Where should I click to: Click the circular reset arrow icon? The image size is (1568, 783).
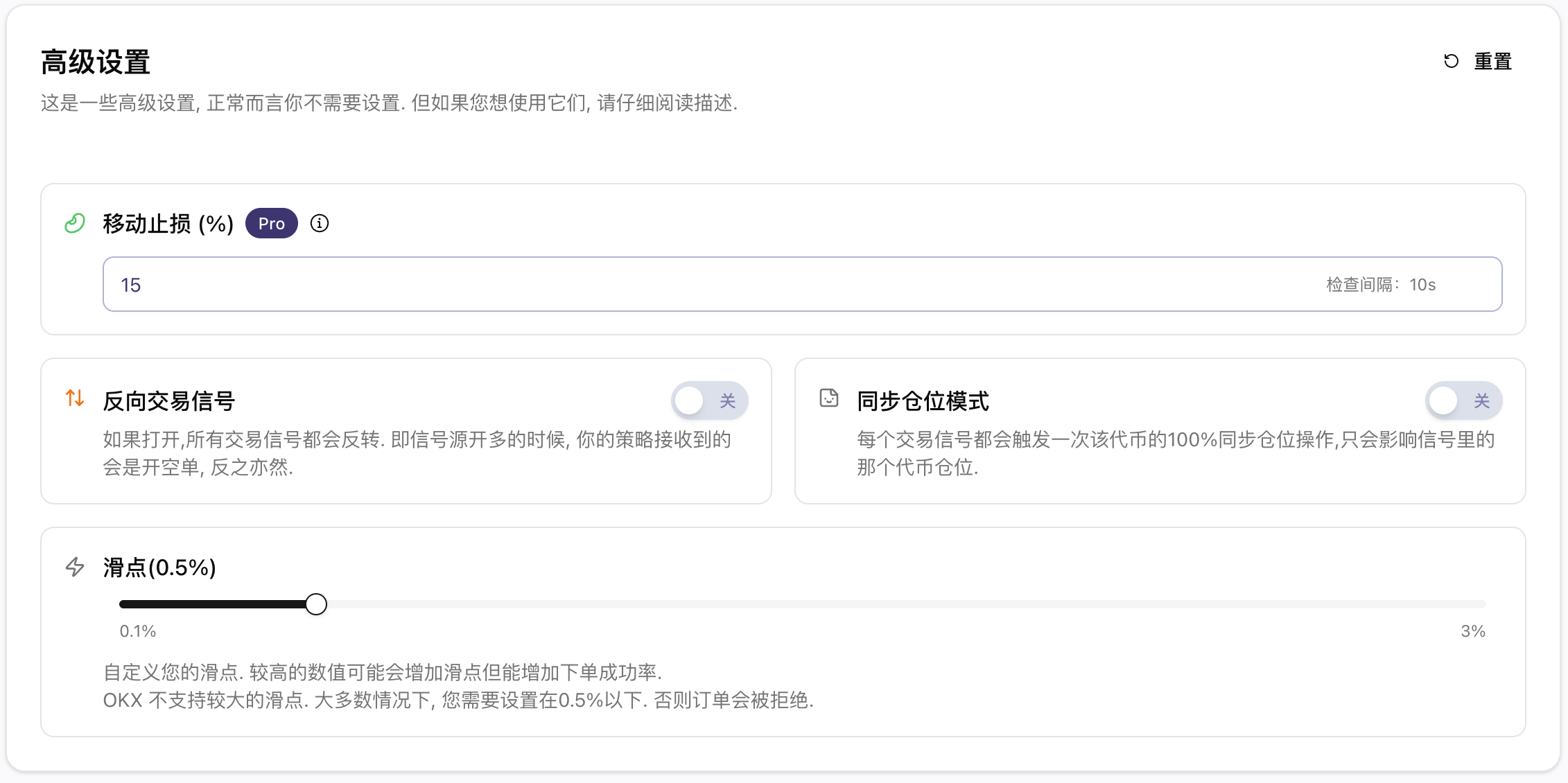tap(1452, 62)
